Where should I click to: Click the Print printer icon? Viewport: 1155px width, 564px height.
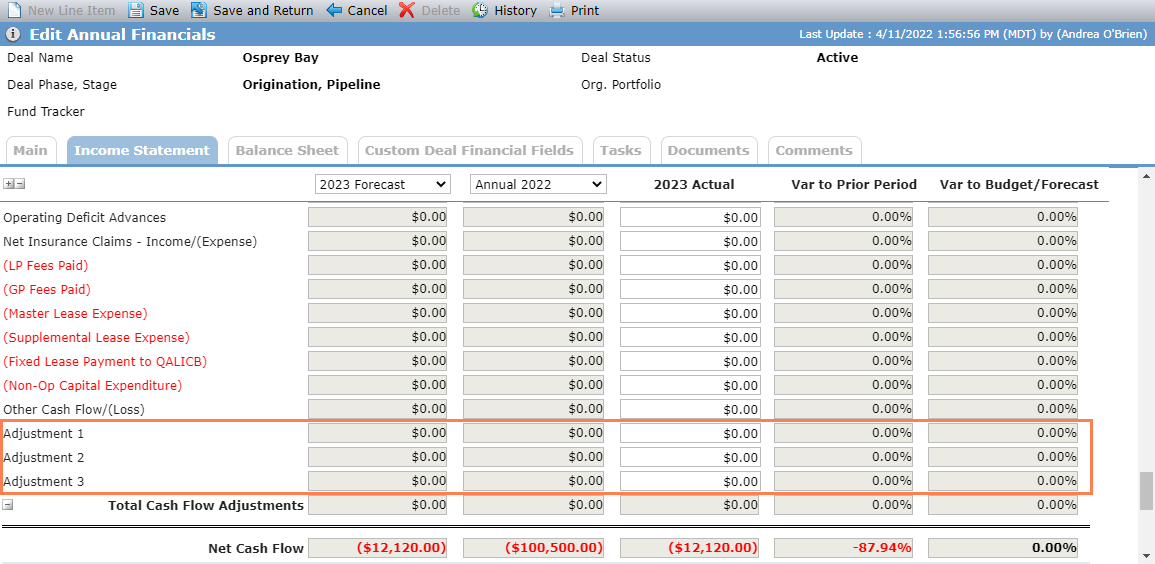tap(557, 10)
